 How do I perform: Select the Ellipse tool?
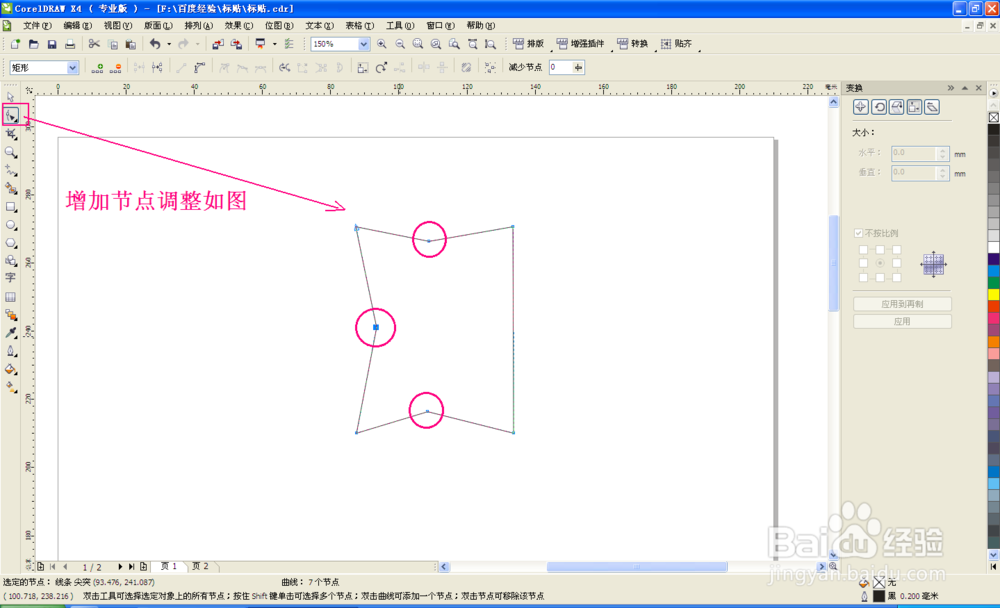[x=13, y=223]
